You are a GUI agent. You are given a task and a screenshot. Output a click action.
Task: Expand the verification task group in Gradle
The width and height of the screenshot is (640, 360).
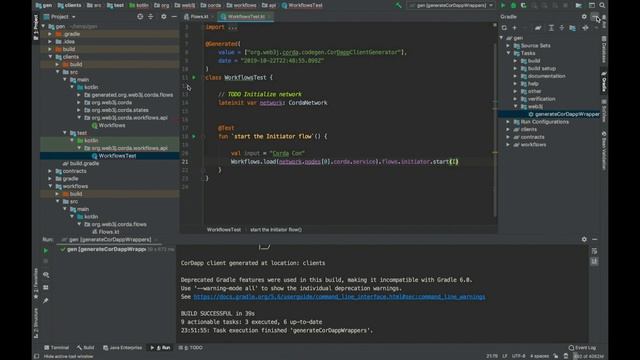(515, 99)
